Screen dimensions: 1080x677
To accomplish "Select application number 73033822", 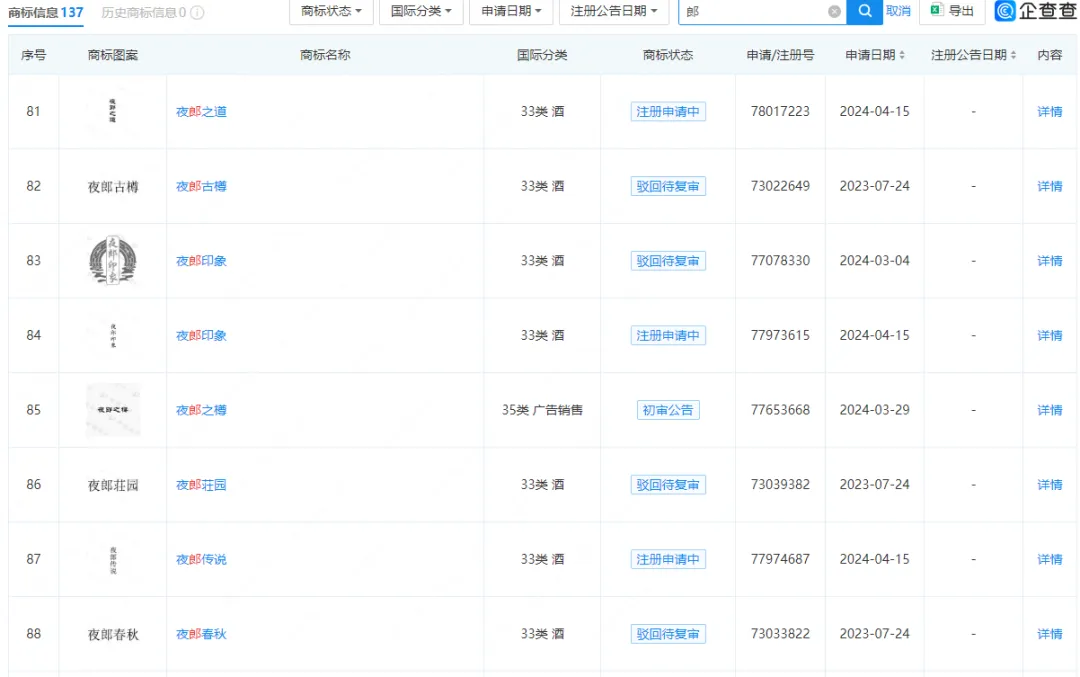I will click(780, 634).
